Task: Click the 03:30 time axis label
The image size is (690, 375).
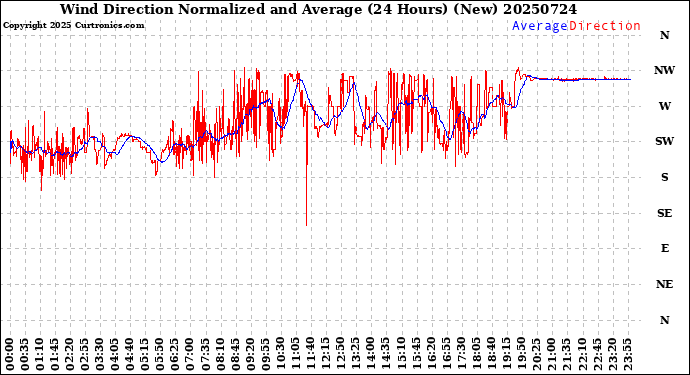Action: click(x=99, y=354)
